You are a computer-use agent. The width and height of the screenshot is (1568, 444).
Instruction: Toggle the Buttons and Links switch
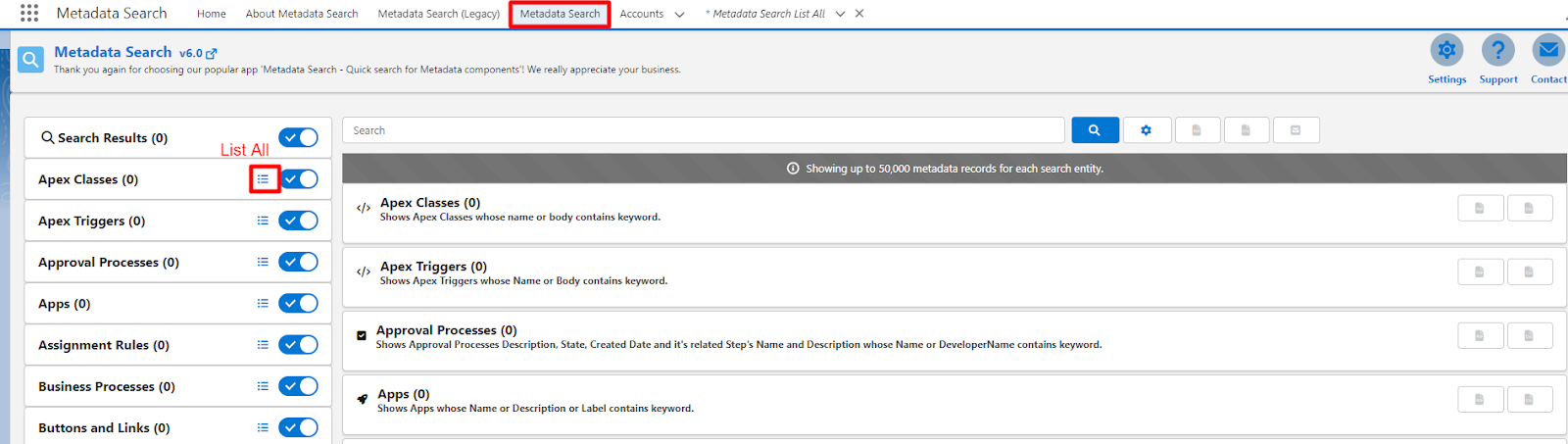coord(298,427)
